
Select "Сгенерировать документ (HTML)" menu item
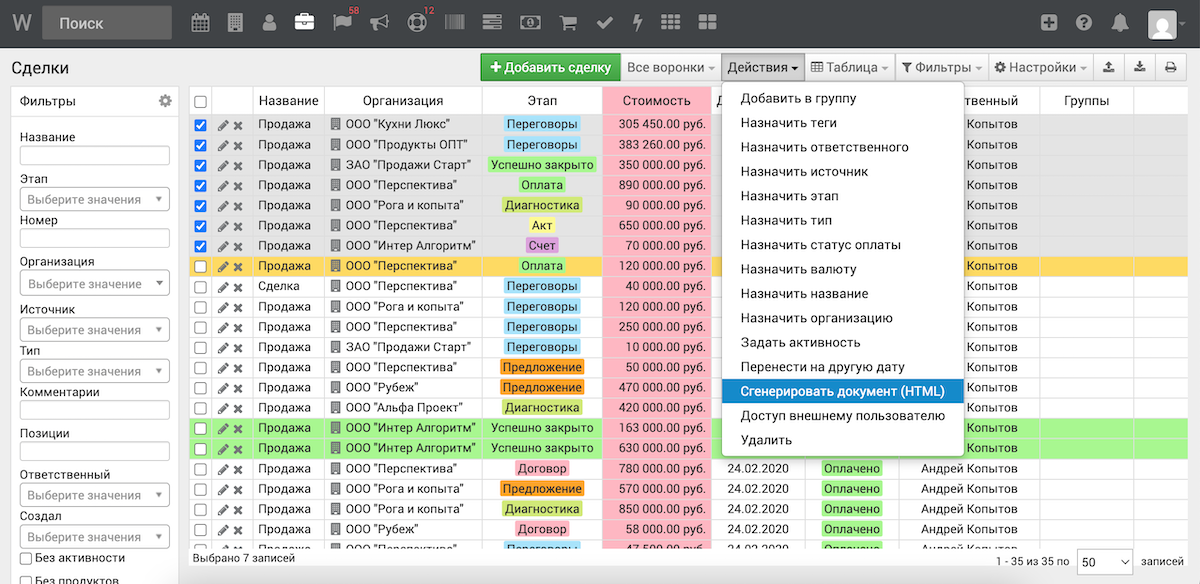click(x=842, y=391)
